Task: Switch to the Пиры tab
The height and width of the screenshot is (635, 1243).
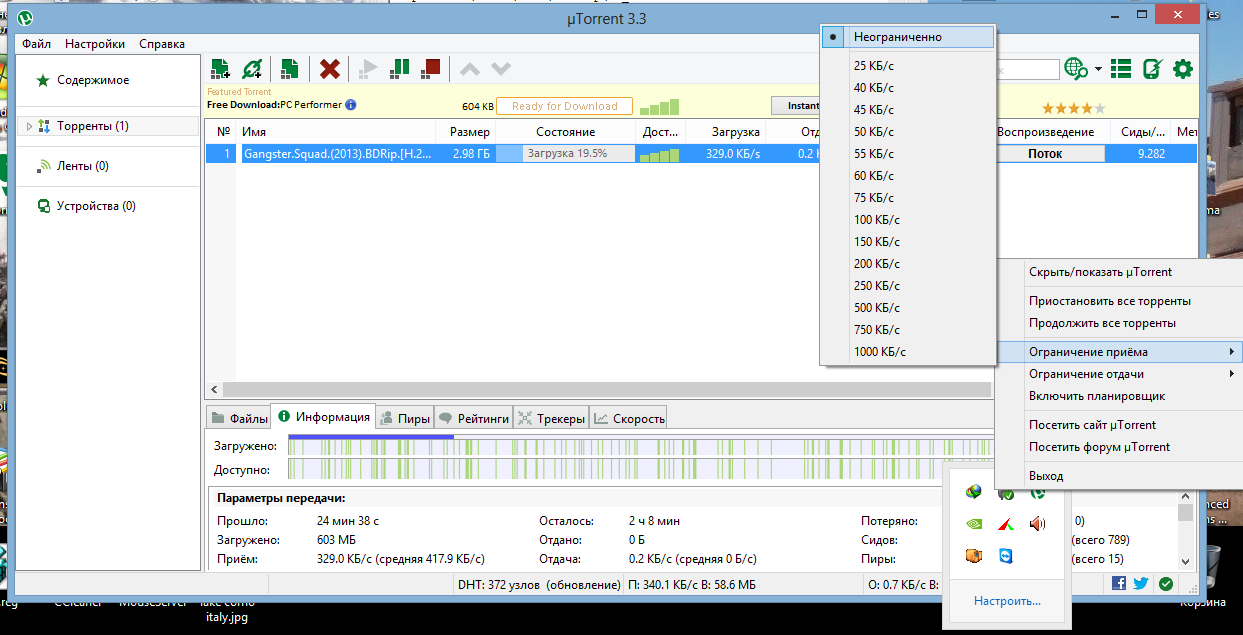Action: pos(404,418)
